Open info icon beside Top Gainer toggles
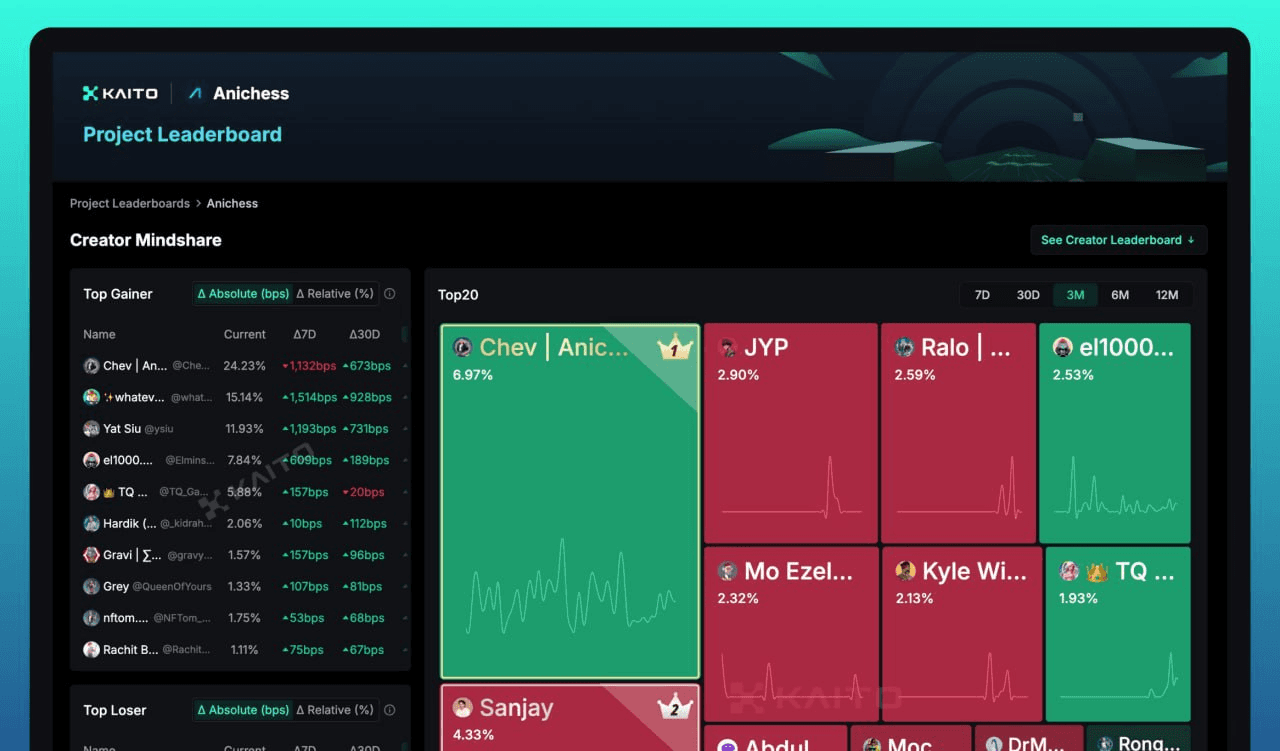 [x=390, y=294]
